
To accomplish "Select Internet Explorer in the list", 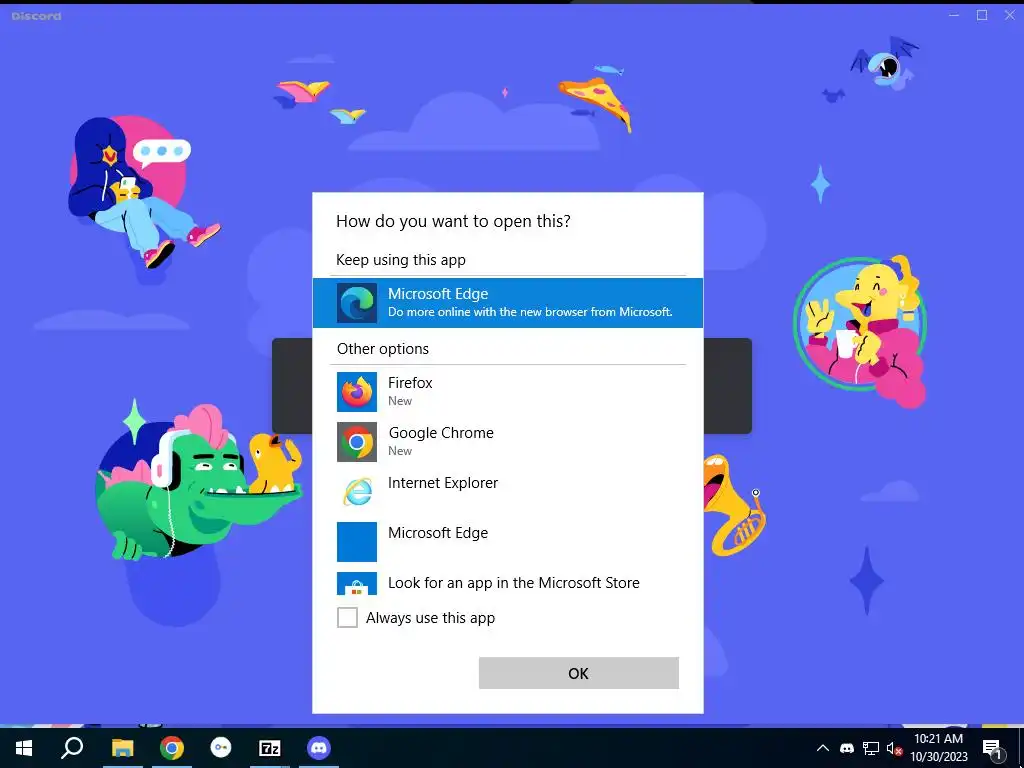I will pyautogui.click(x=507, y=491).
